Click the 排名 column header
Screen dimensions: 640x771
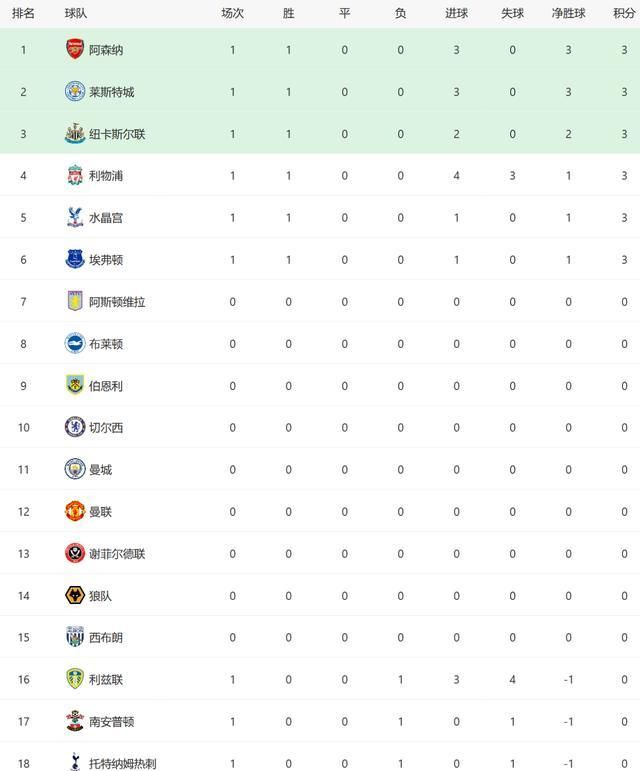(23, 14)
